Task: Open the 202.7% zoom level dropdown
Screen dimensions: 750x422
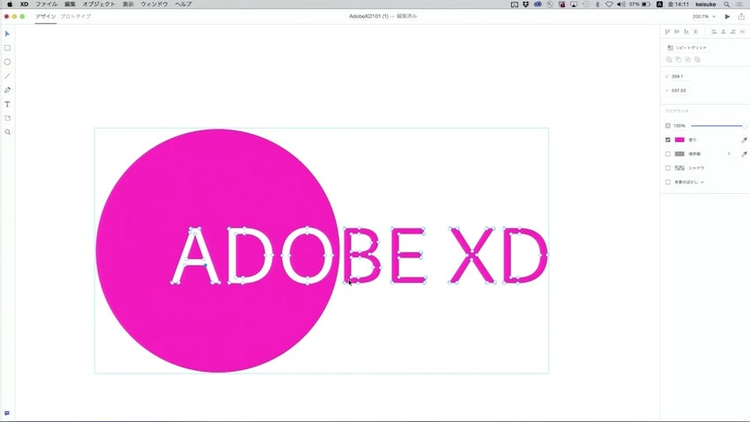Action: pyautogui.click(x=704, y=17)
